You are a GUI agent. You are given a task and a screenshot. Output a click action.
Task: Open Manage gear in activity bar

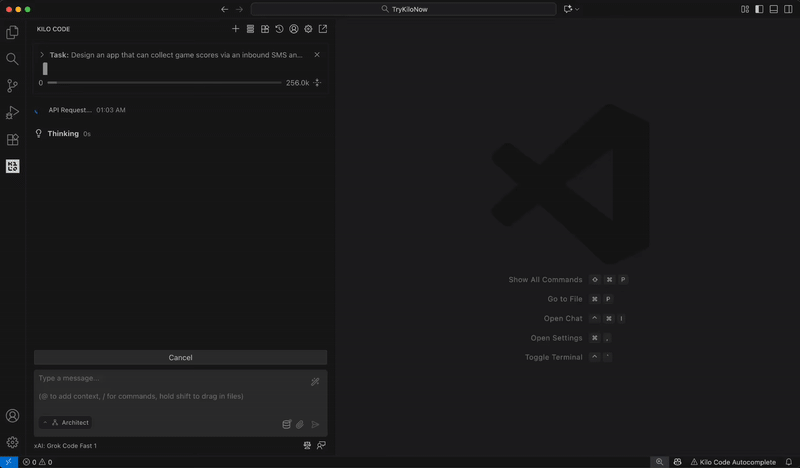12,442
